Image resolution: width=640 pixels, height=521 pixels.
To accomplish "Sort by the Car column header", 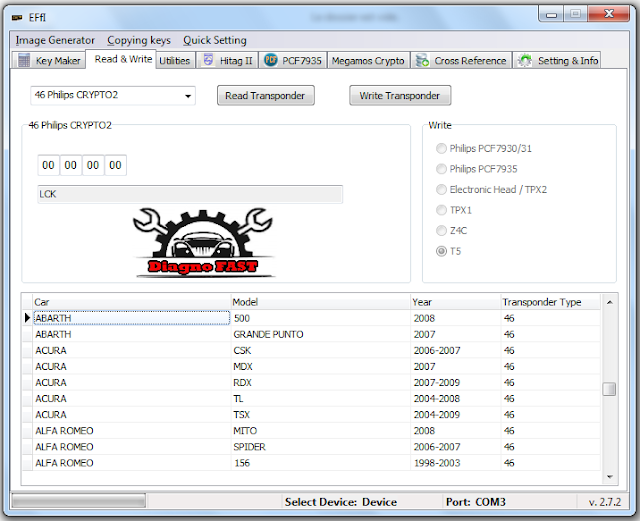I will tap(131, 302).
